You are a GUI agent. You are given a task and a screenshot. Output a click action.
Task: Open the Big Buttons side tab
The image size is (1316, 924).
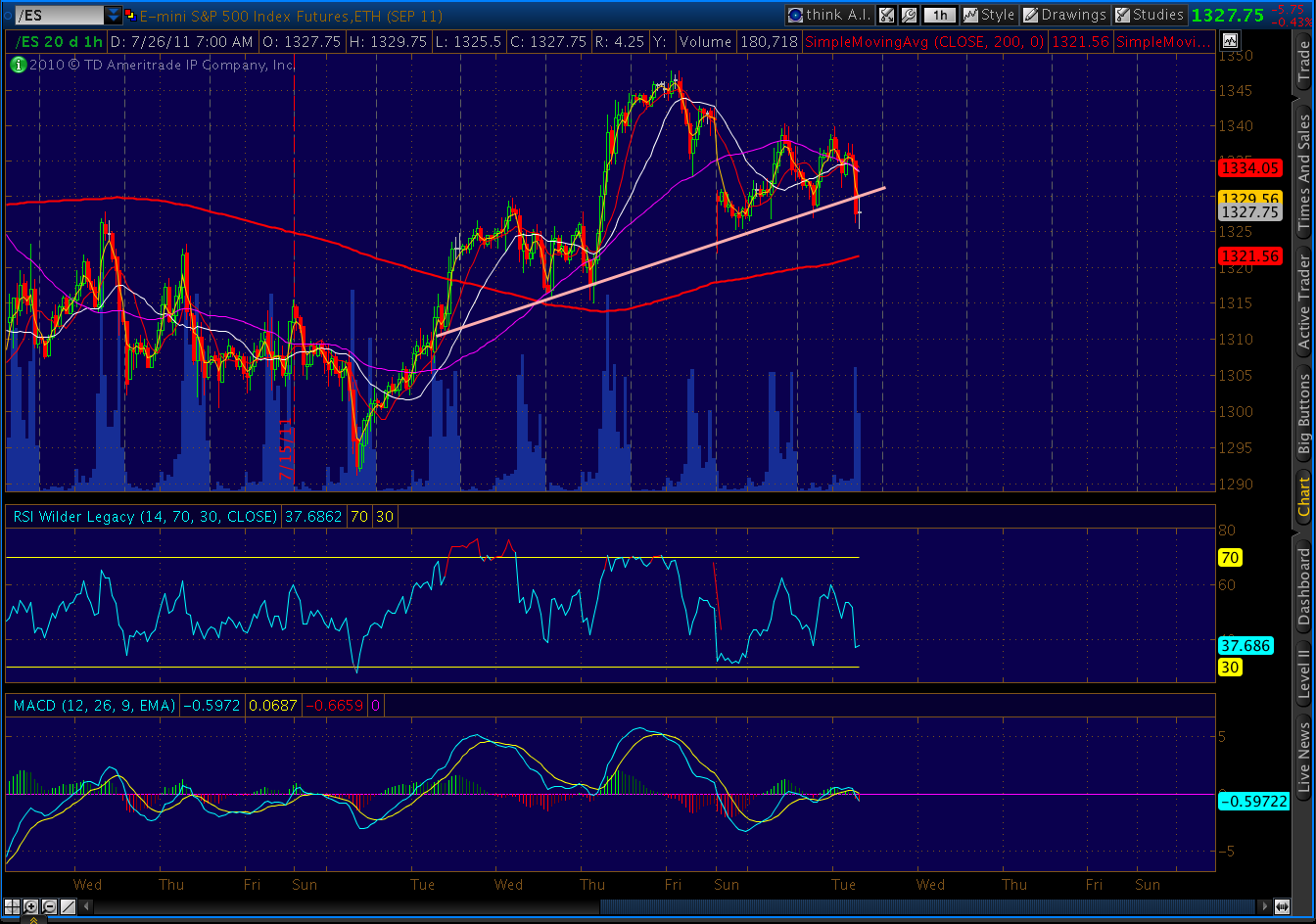pos(1303,411)
